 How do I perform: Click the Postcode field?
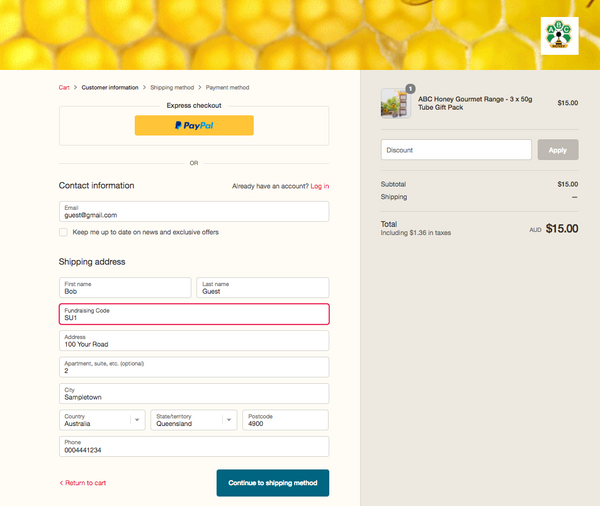click(285, 420)
